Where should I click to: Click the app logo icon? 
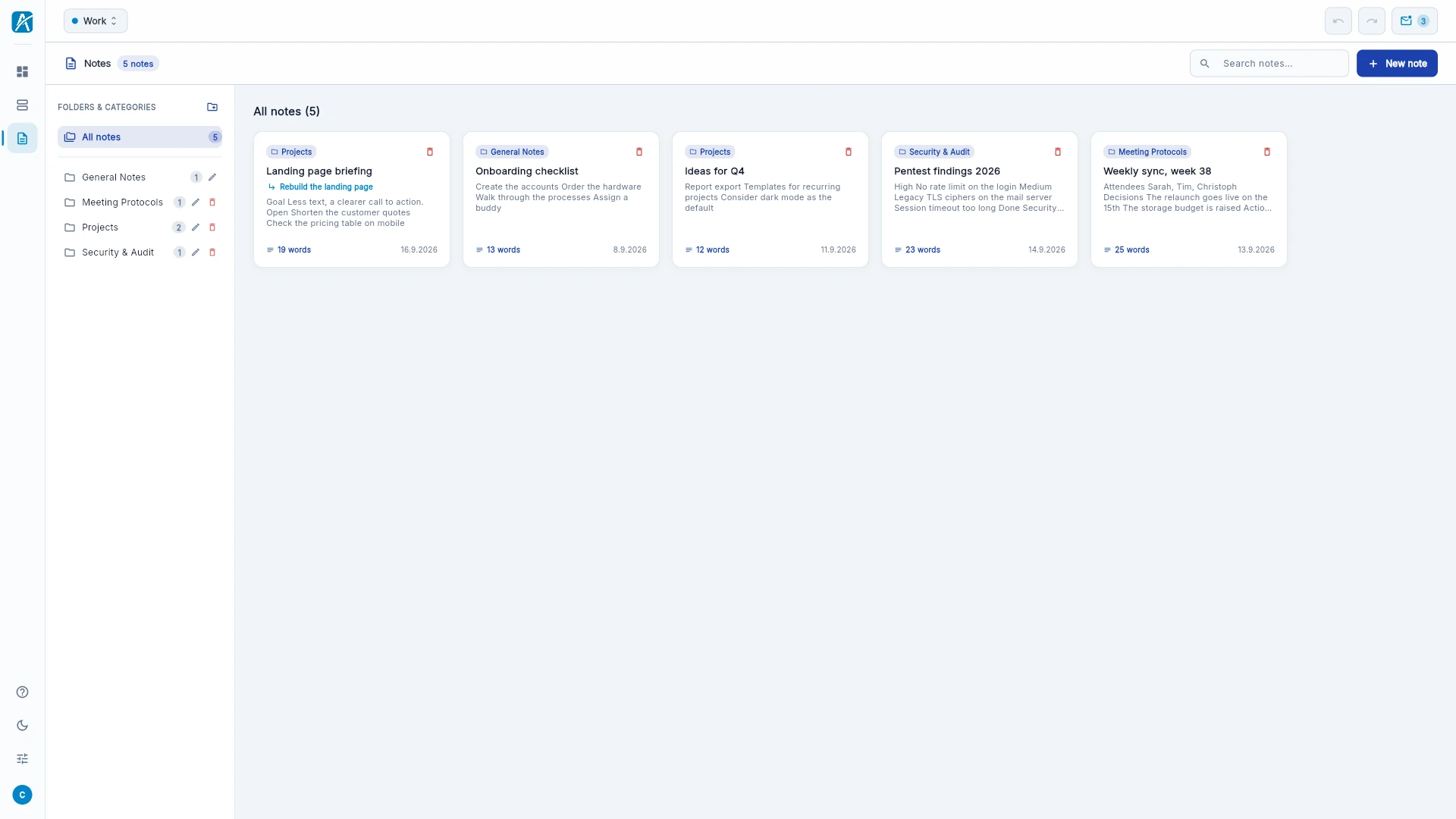pyautogui.click(x=22, y=21)
